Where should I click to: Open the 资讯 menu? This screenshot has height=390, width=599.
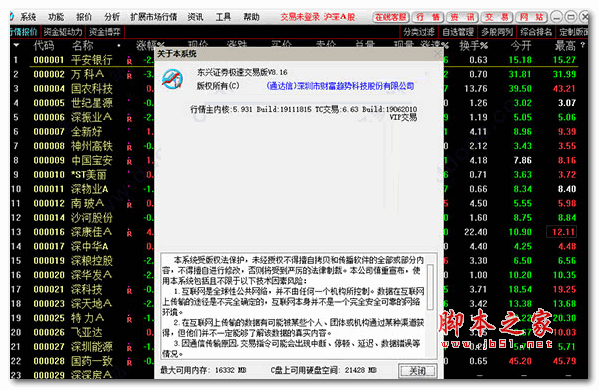(195, 17)
